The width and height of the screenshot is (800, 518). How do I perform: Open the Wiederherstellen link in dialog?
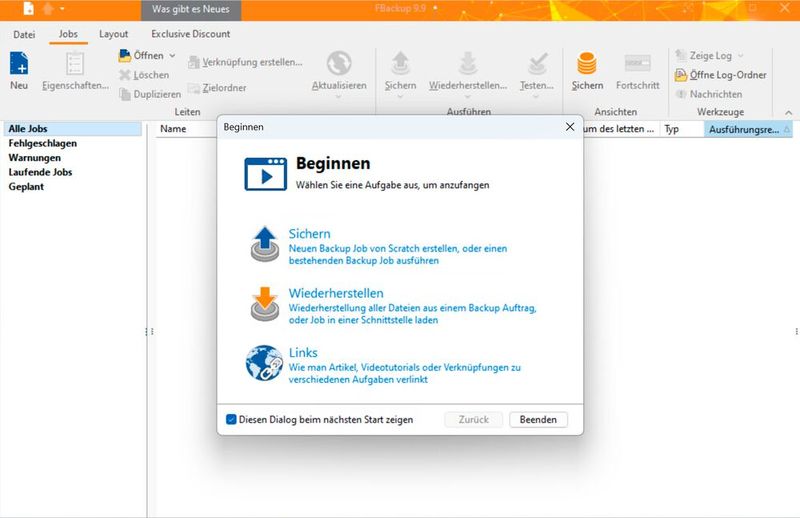[336, 293]
